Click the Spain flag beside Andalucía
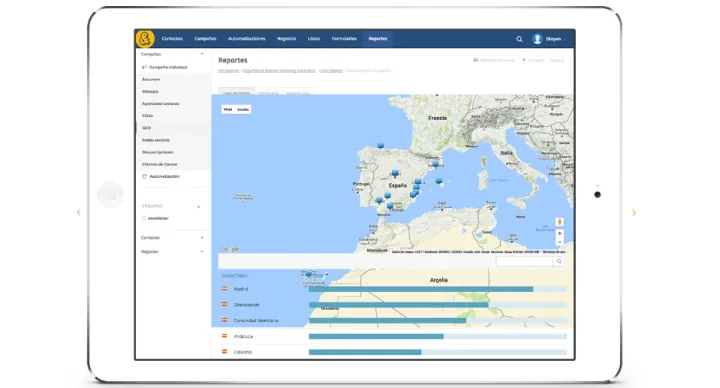This screenshot has height=388, width=720. 225,336
